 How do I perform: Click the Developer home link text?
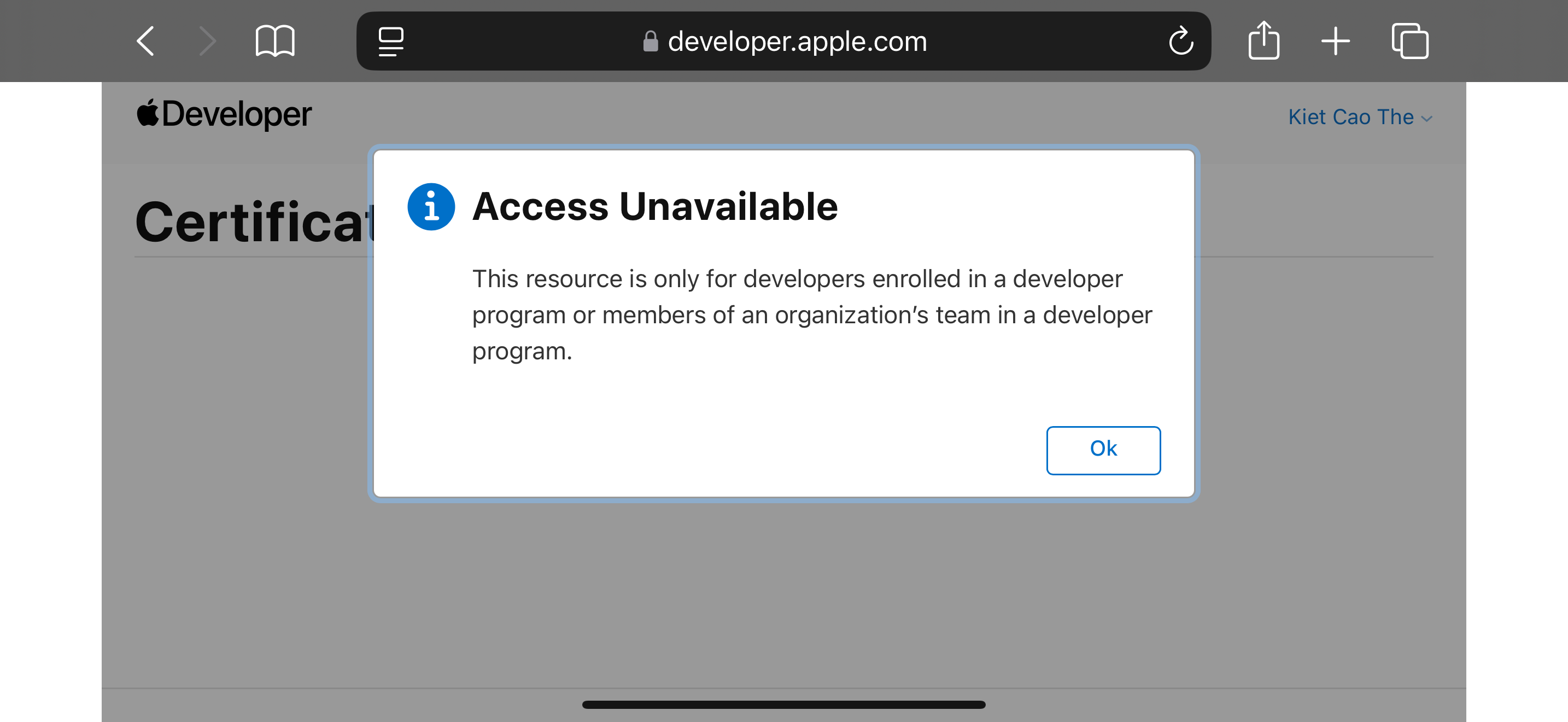point(236,114)
